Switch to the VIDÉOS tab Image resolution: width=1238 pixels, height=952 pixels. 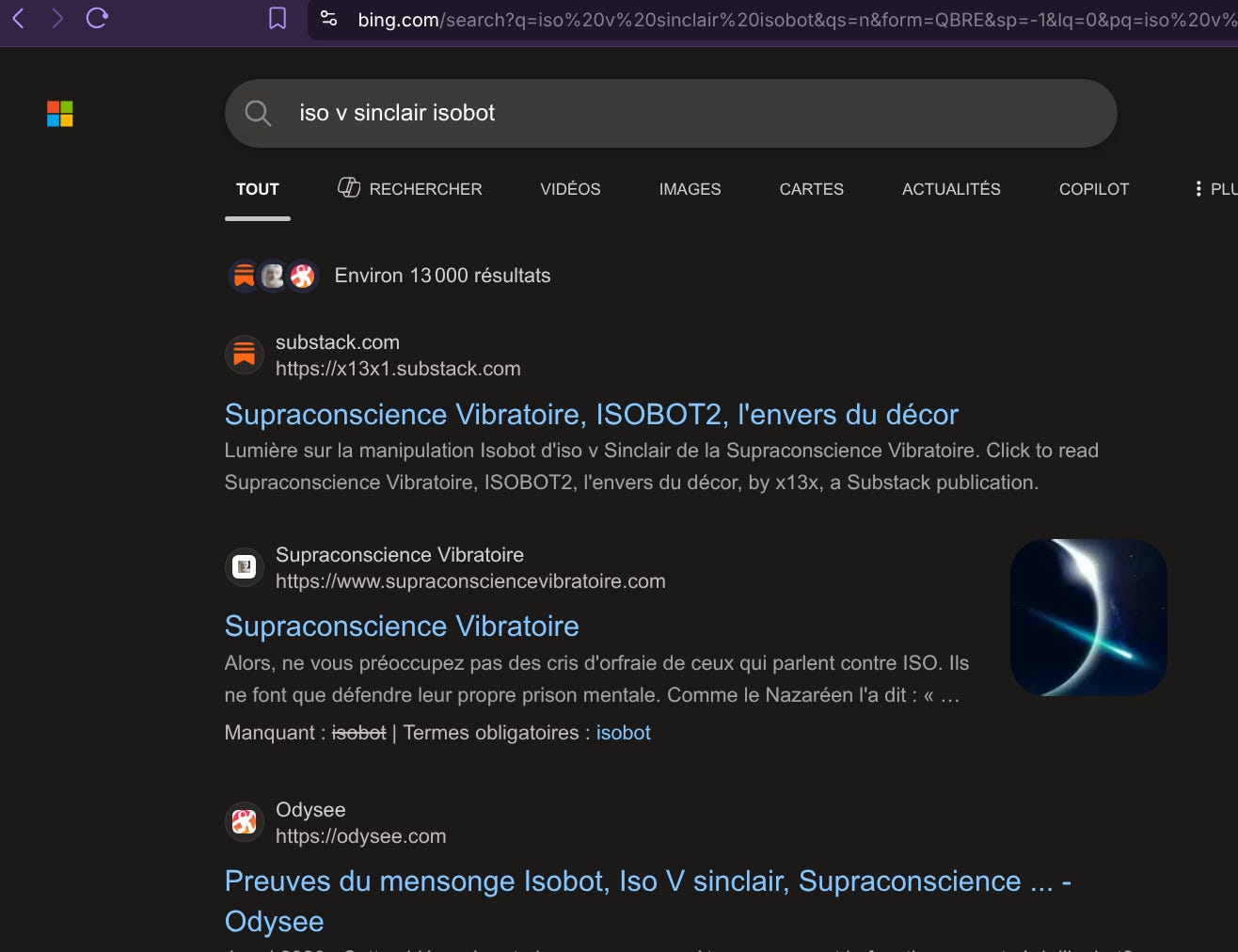[x=570, y=189]
